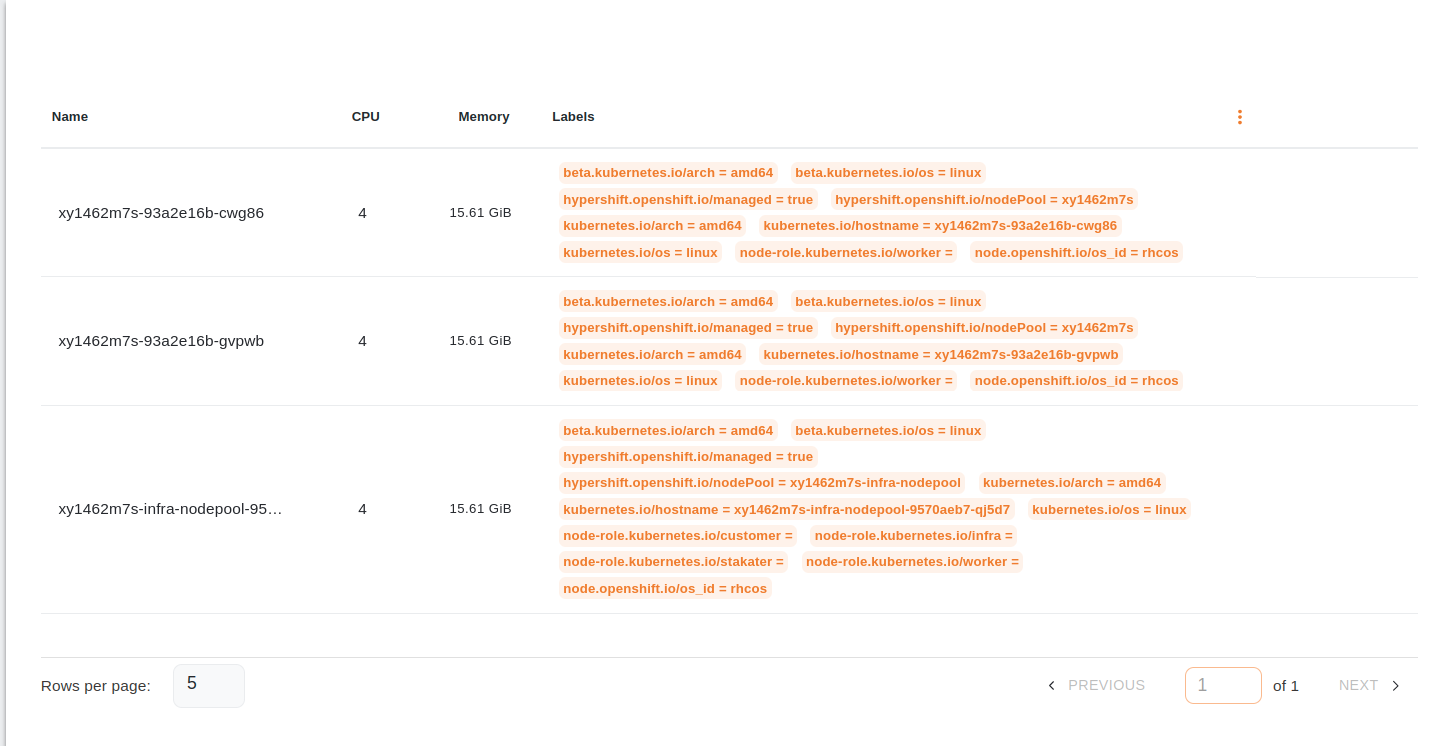
Task: Select node xy1462m7s-93a2e16b-gvpwb
Action: click(161, 341)
